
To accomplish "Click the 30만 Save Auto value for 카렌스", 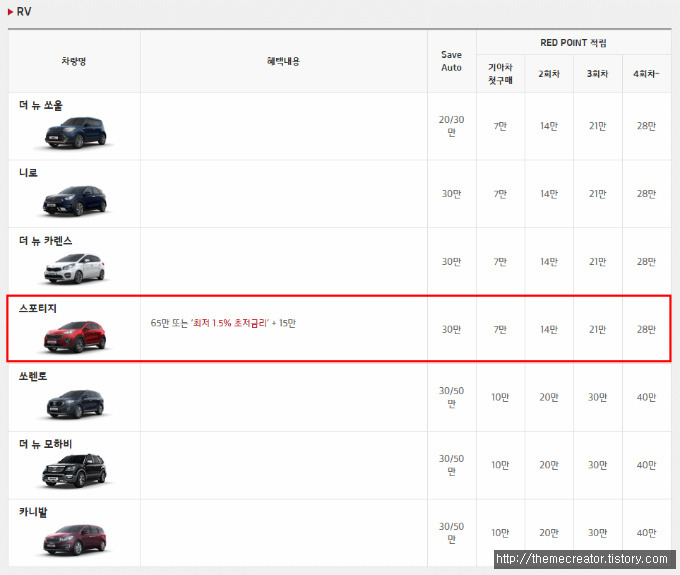I will click(x=451, y=261).
